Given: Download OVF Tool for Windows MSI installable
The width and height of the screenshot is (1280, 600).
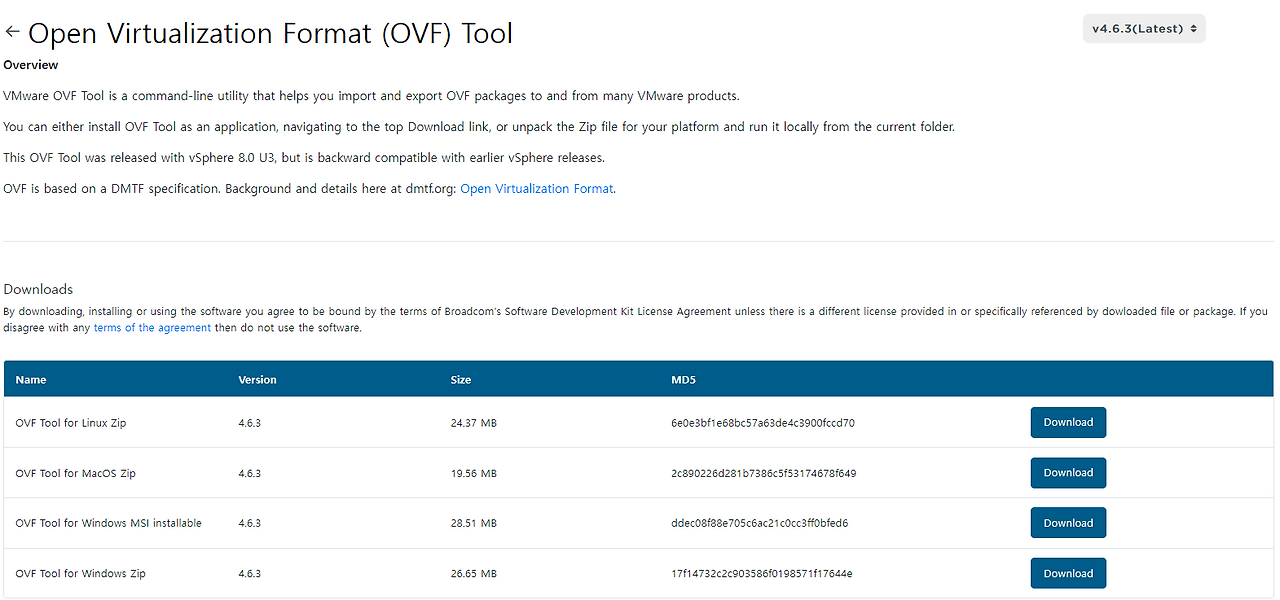Looking at the screenshot, I should point(1068,522).
